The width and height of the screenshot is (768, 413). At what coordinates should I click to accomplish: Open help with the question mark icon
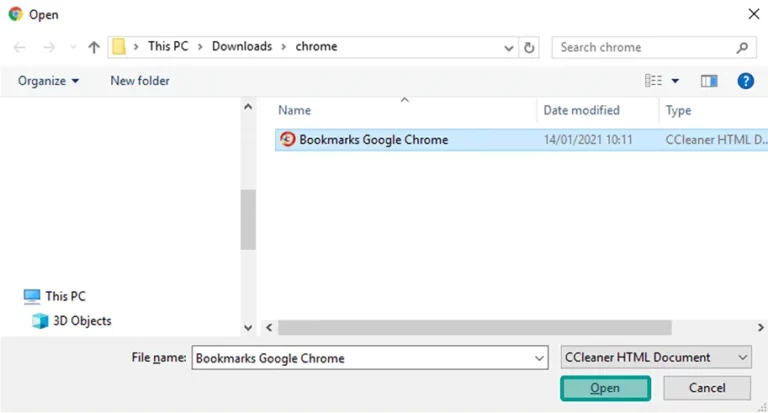coord(745,81)
